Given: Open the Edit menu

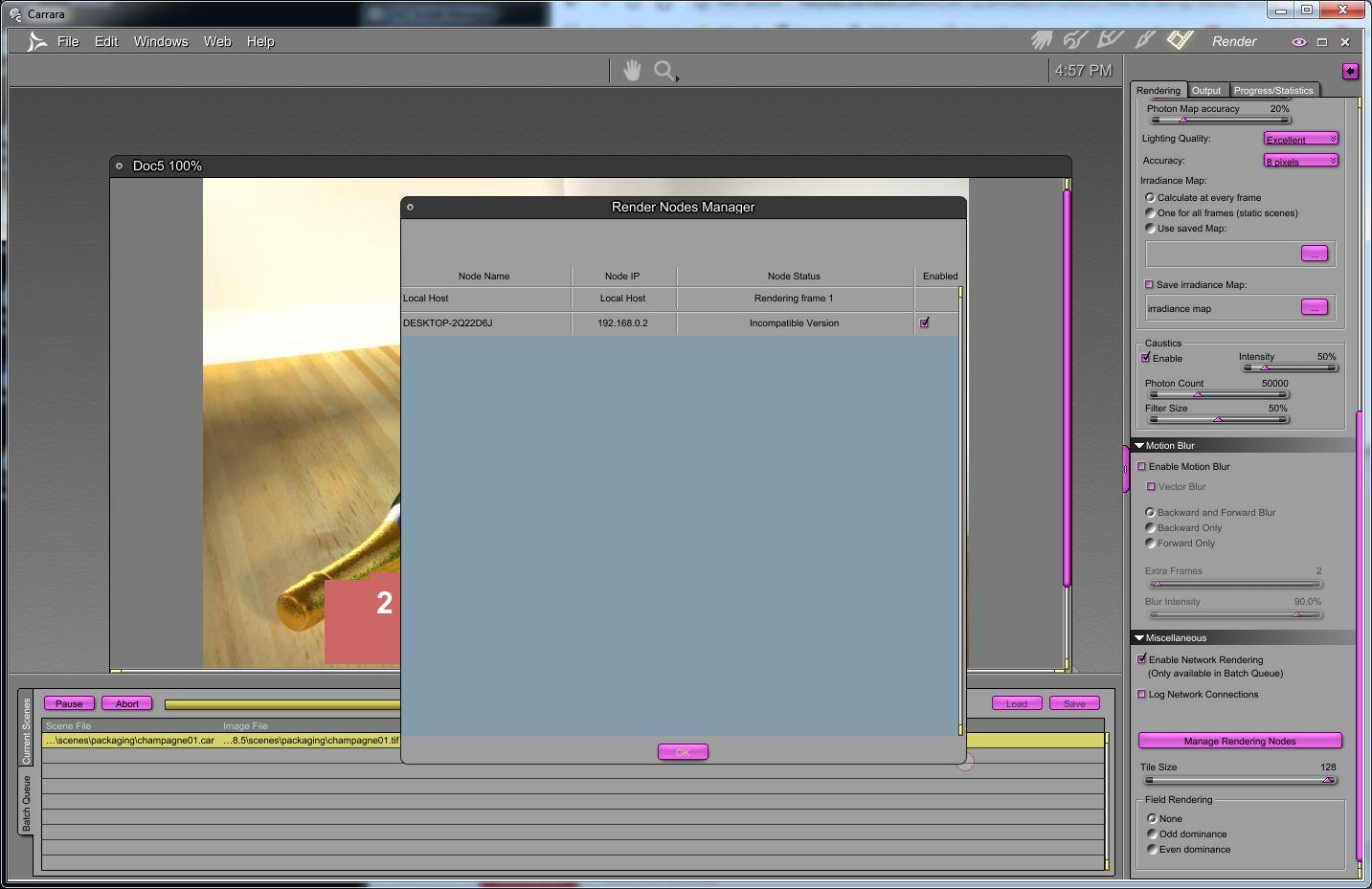Looking at the screenshot, I should [106, 41].
